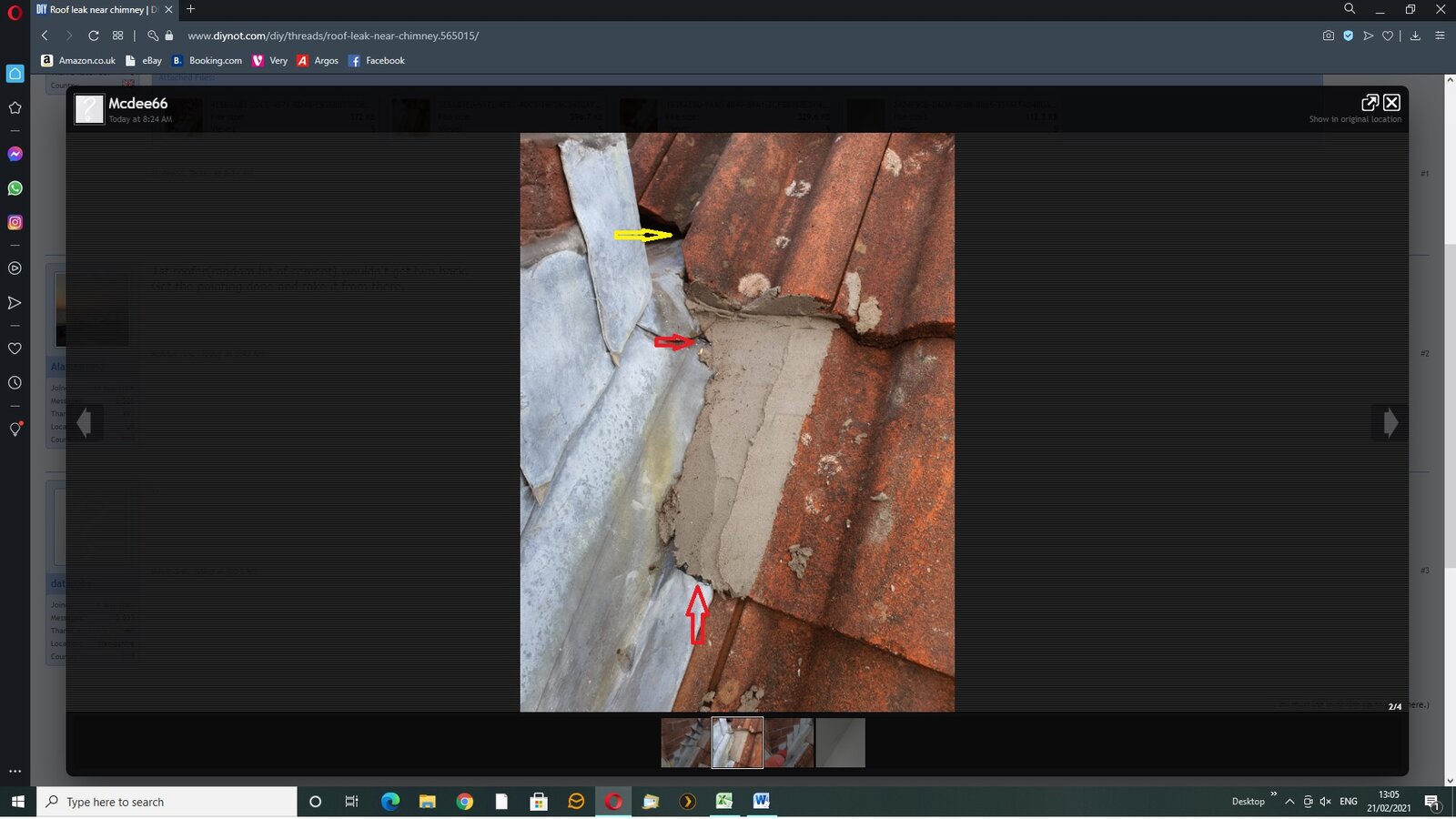This screenshot has width=1456, height=819.
Task: Show the next image in lightbox
Action: [x=1390, y=422]
